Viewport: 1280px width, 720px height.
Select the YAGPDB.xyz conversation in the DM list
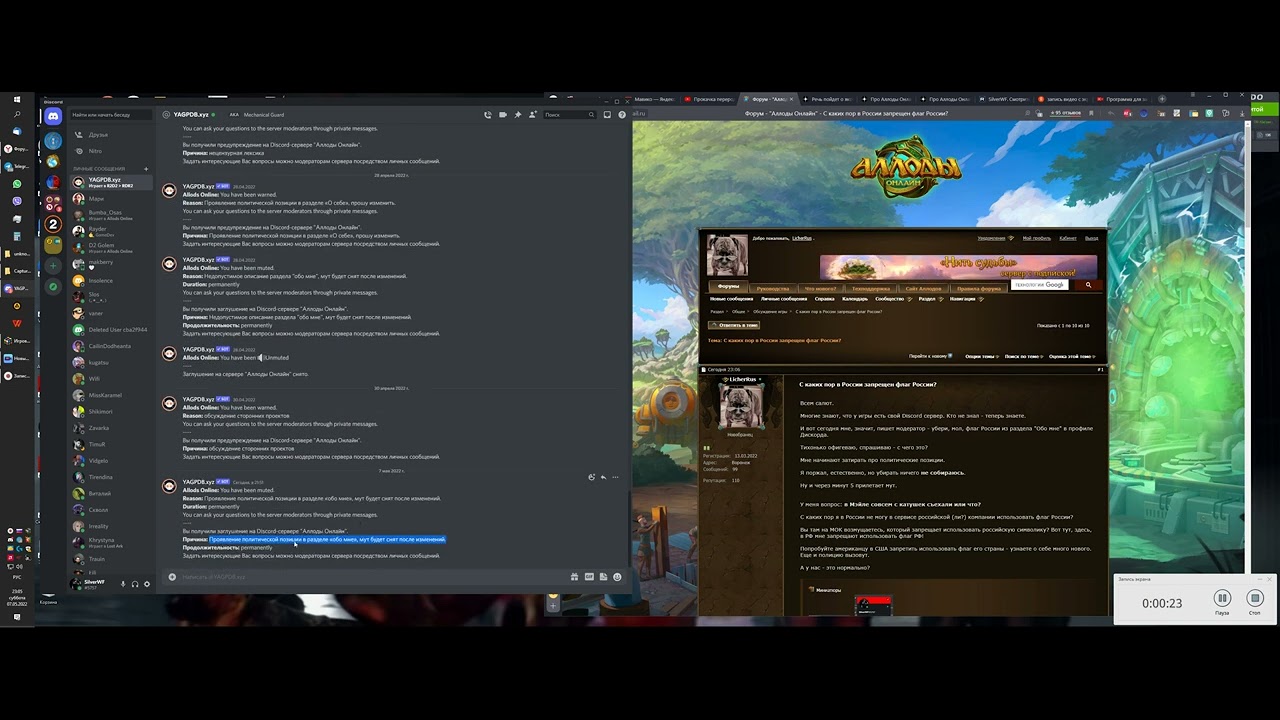click(111, 183)
